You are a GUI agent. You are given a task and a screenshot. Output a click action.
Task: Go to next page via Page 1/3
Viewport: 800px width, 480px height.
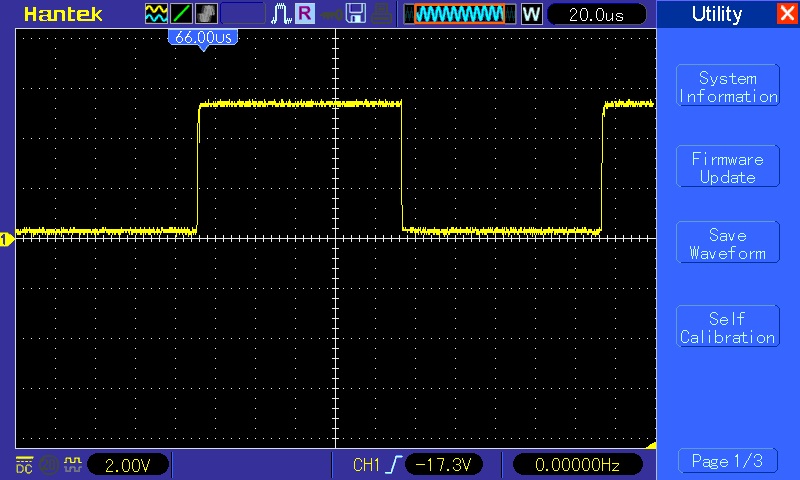tap(727, 461)
